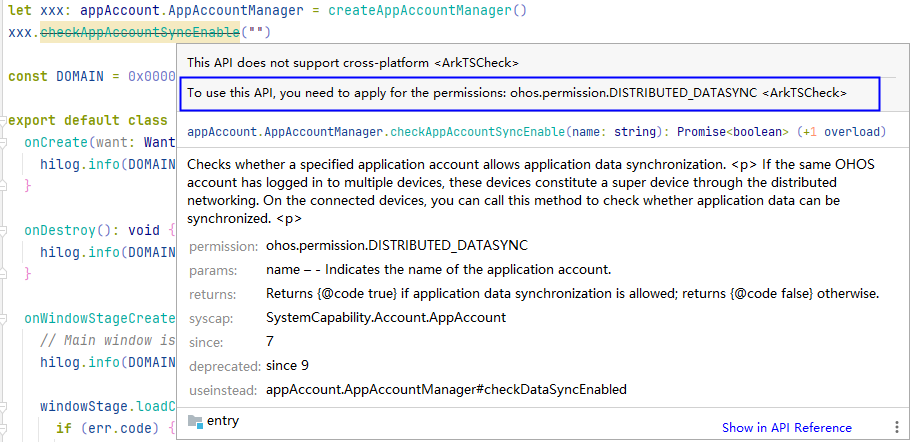The height and width of the screenshot is (442, 912).
Task: Click the xxx variable in the let declaration
Action: coord(47,11)
